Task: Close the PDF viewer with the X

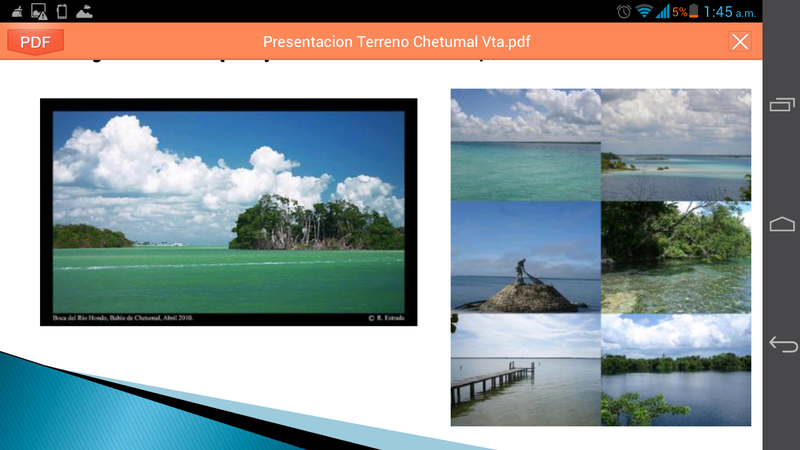Action: click(740, 41)
